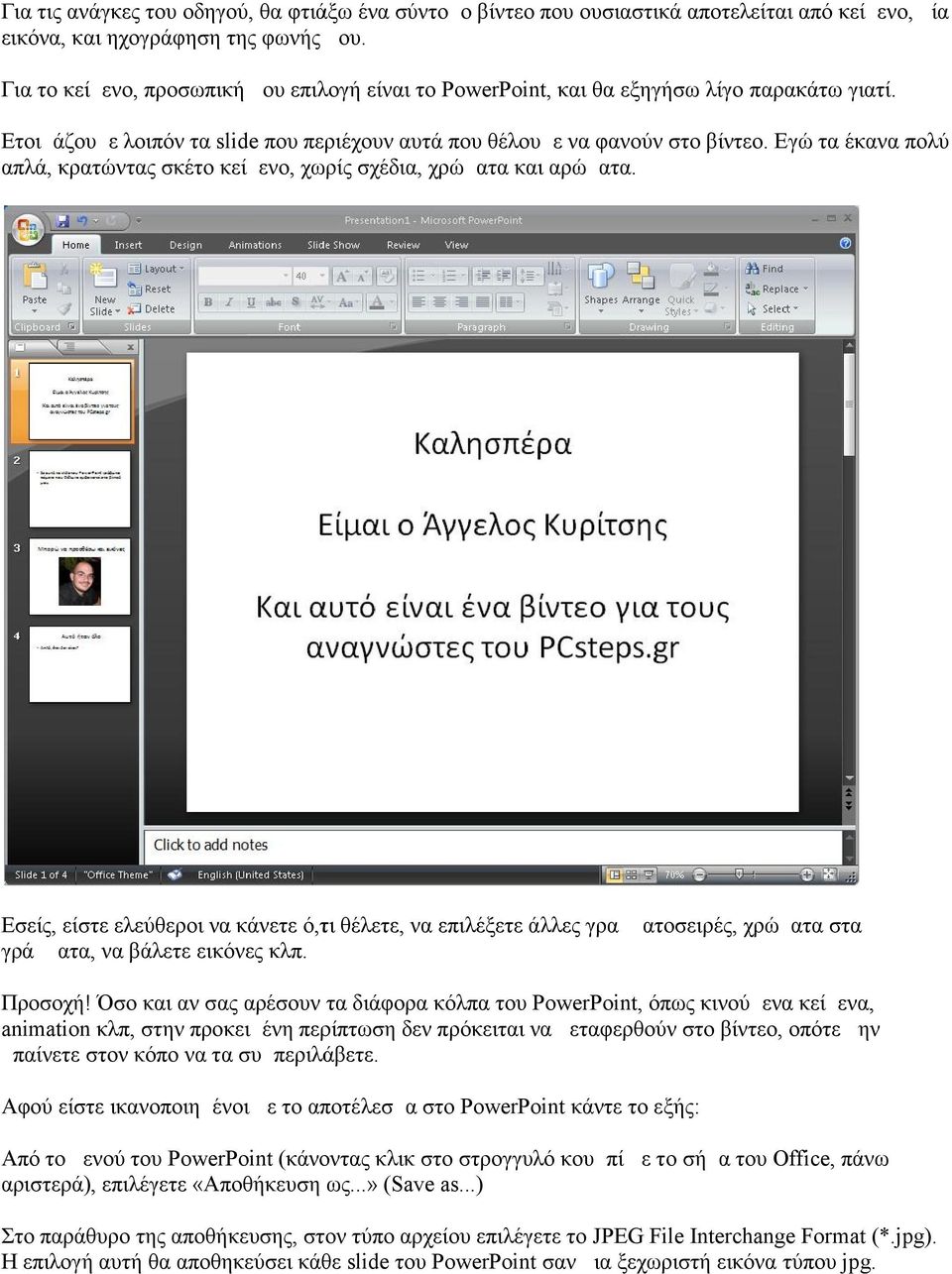Image resolution: width=952 pixels, height=1274 pixels.
Task: Start the slide show from the status bar
Action: click(649, 875)
